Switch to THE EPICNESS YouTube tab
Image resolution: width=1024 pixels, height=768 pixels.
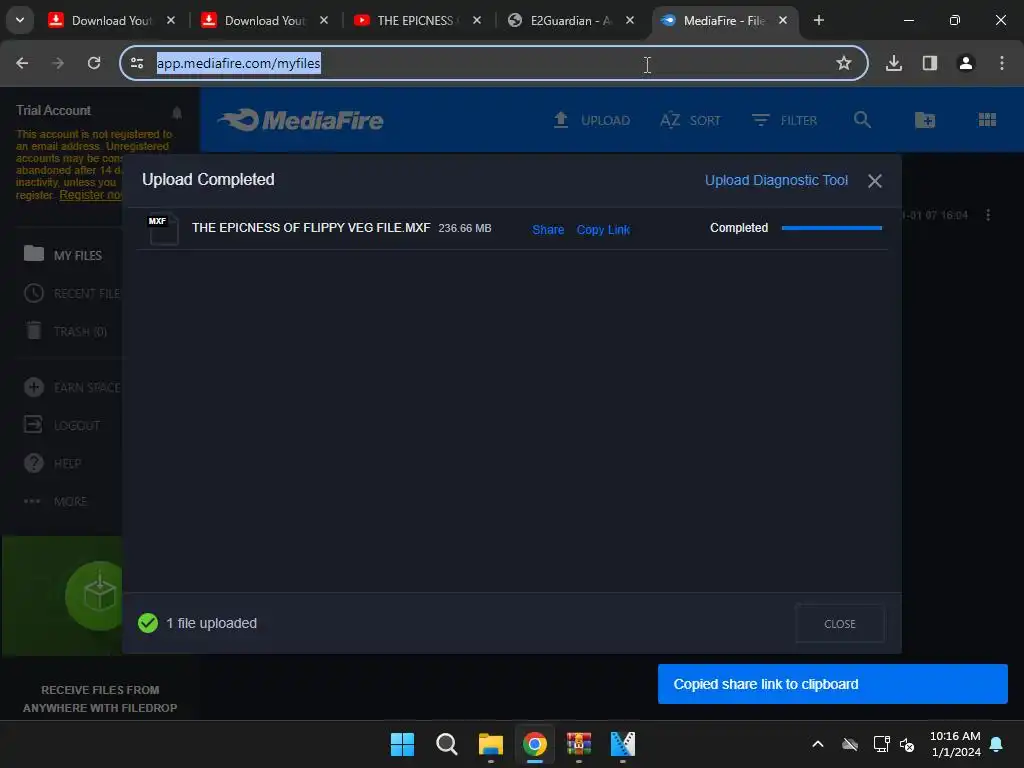pyautogui.click(x=417, y=20)
